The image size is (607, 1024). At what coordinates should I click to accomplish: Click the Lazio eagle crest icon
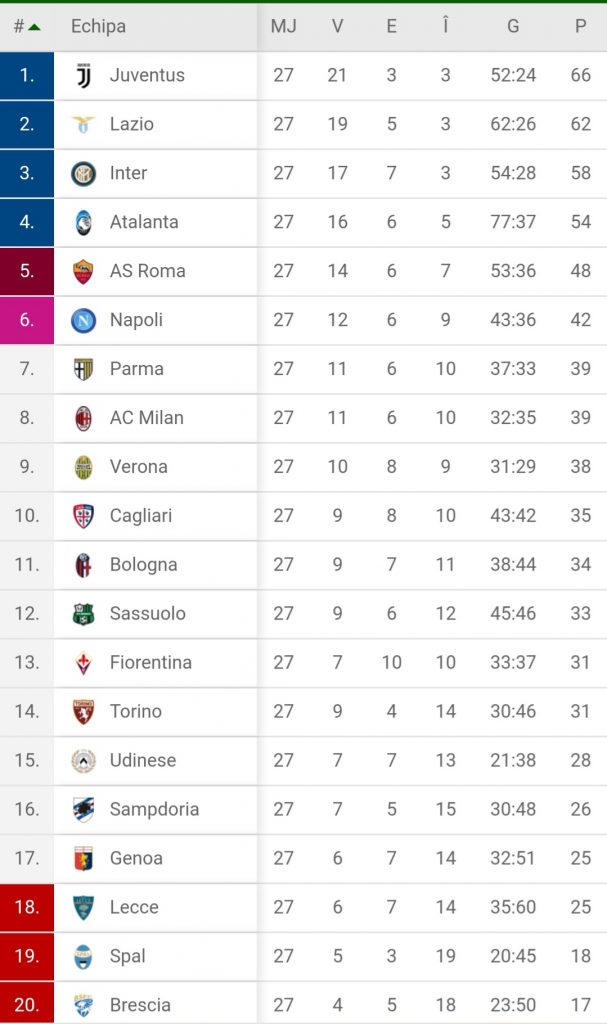83,124
